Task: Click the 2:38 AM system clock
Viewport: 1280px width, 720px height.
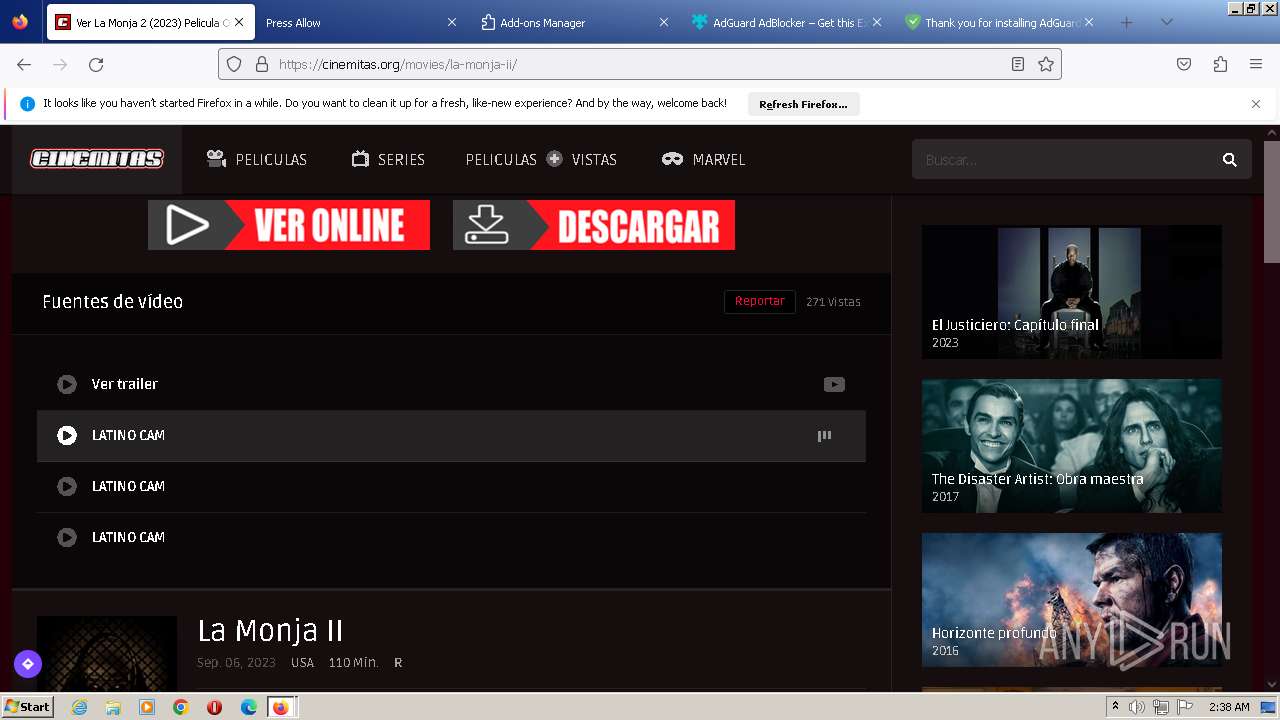Action: tap(1229, 707)
